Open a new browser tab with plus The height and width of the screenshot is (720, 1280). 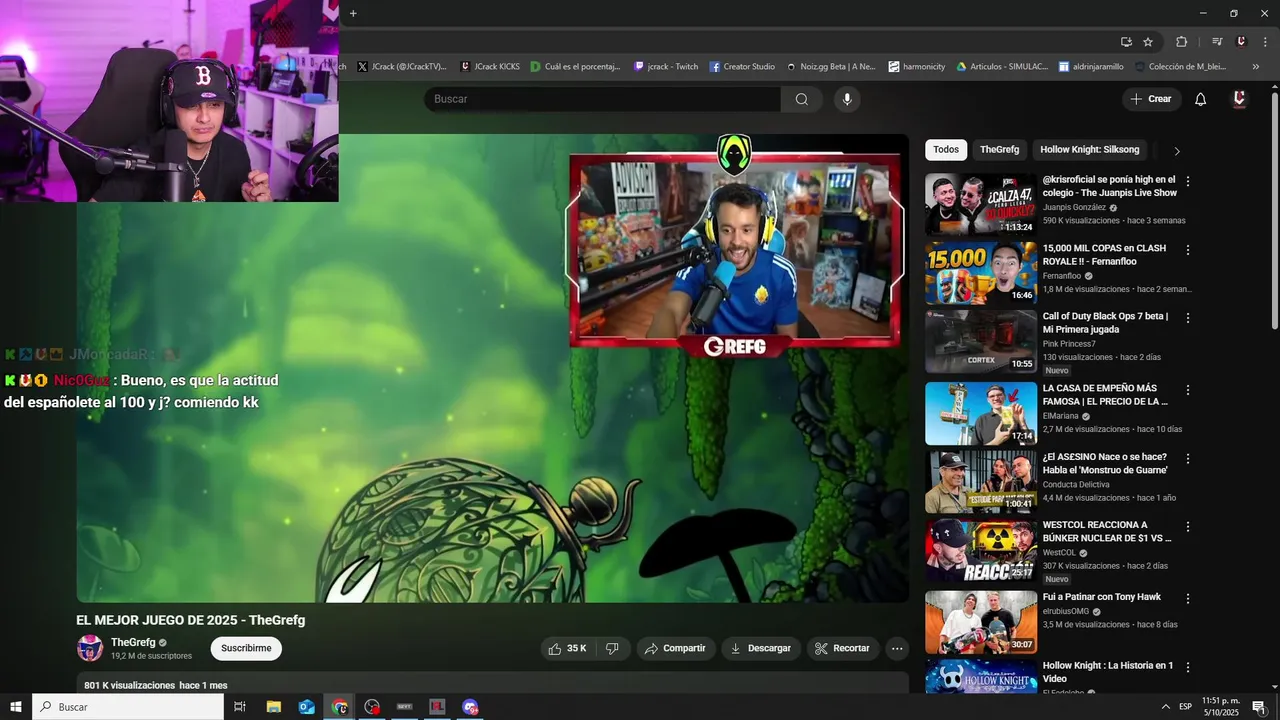353,13
